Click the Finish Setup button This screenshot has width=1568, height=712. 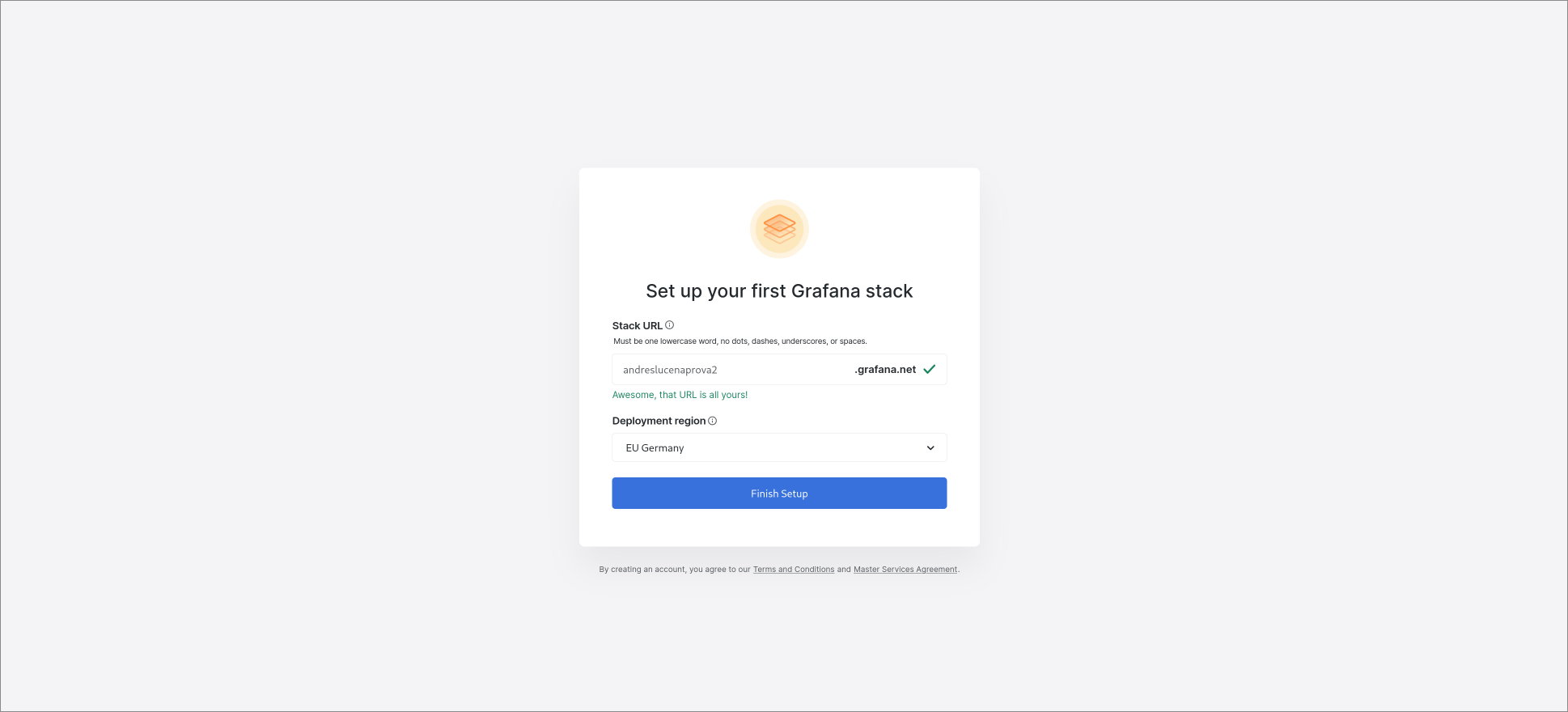(778, 493)
